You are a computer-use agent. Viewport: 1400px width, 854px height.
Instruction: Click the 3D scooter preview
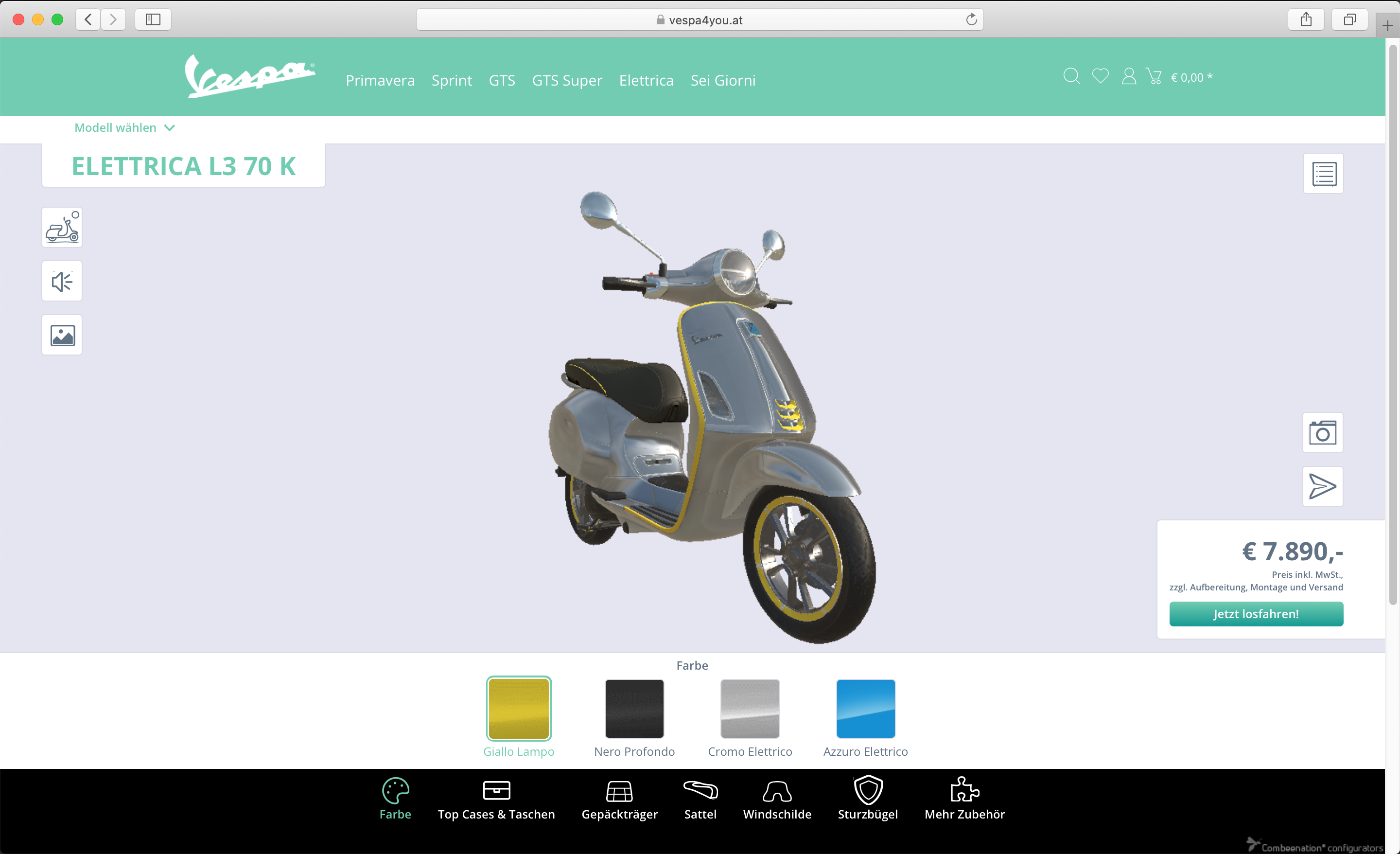713,417
